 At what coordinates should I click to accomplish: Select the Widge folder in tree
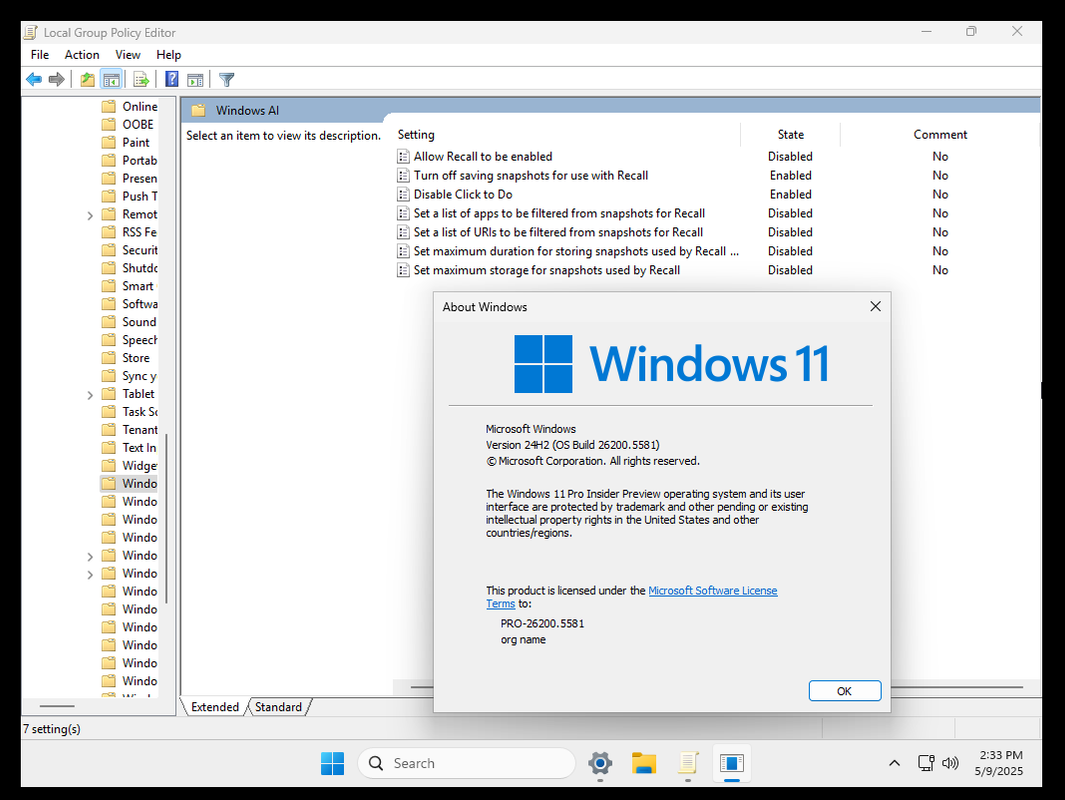140,466
